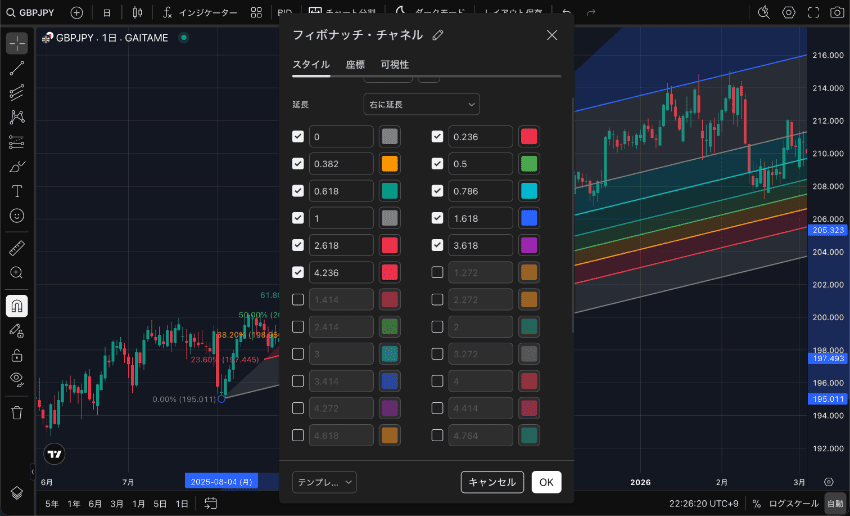Switch to the 座標 tab
The height and width of the screenshot is (516, 850).
355,64
